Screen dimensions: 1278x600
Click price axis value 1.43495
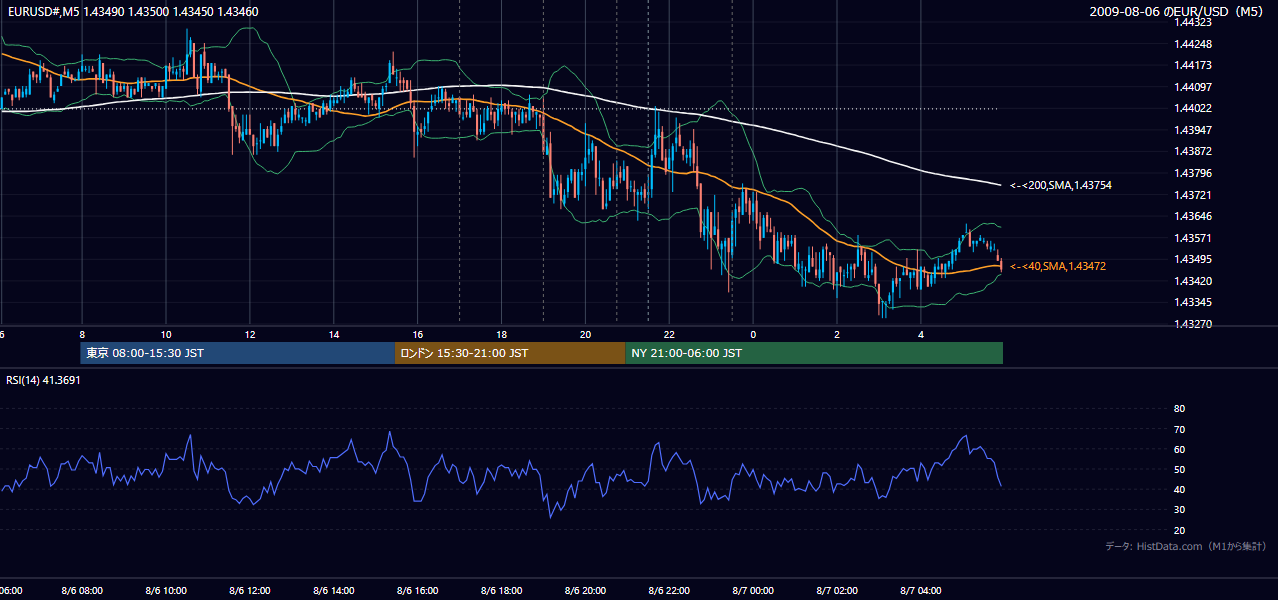1194,259
